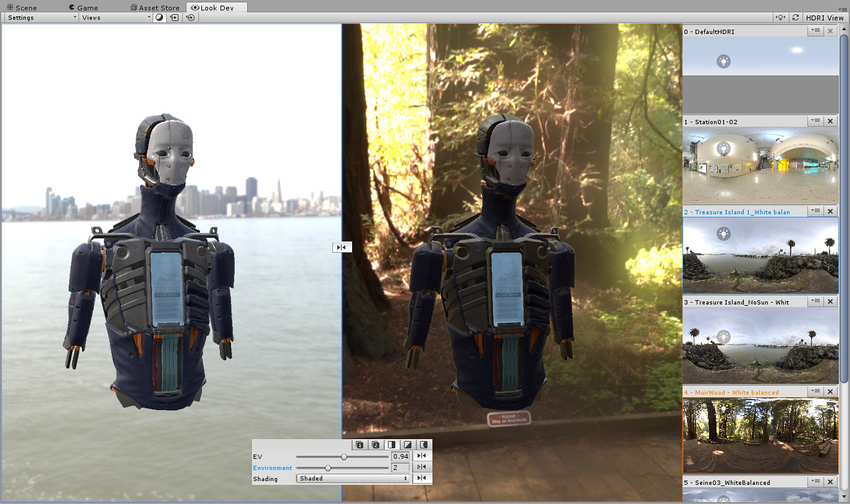
Task: Expand the Shading mode dropdown
Action: coord(353,478)
